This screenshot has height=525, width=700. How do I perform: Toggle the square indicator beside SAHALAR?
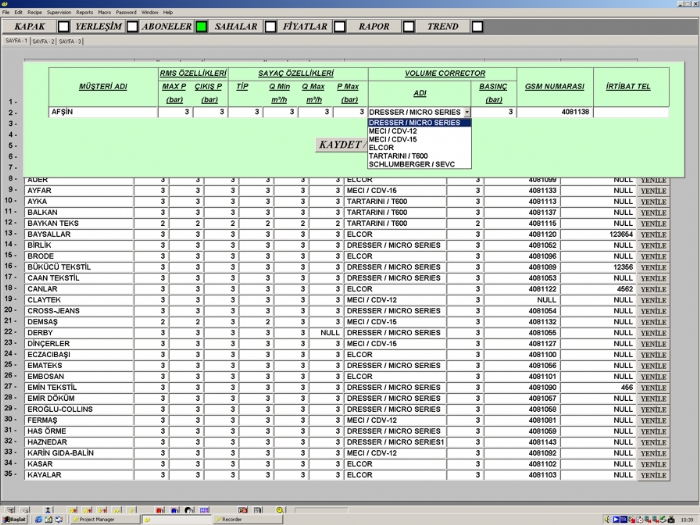coord(271,27)
